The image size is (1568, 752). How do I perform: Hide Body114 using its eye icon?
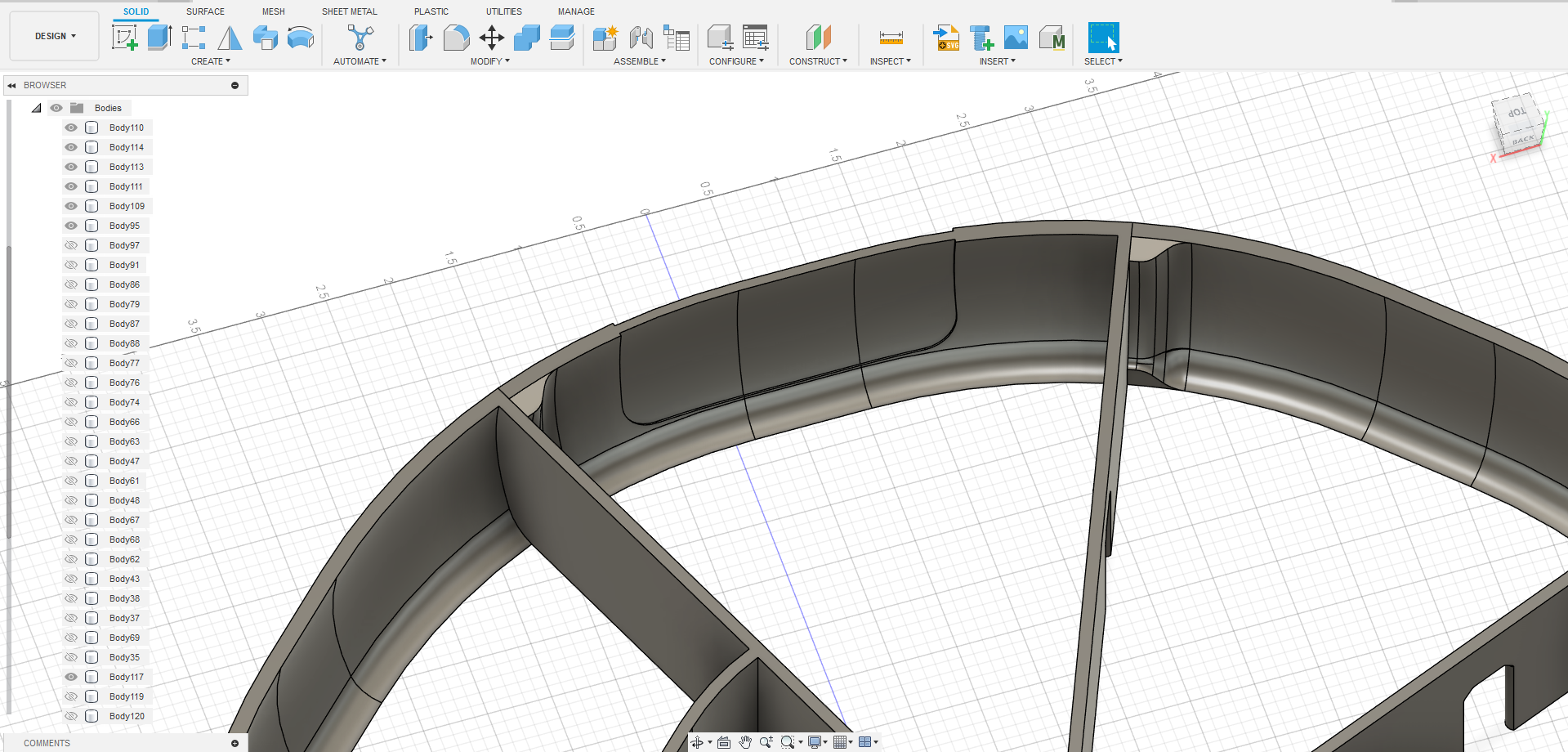(x=71, y=147)
